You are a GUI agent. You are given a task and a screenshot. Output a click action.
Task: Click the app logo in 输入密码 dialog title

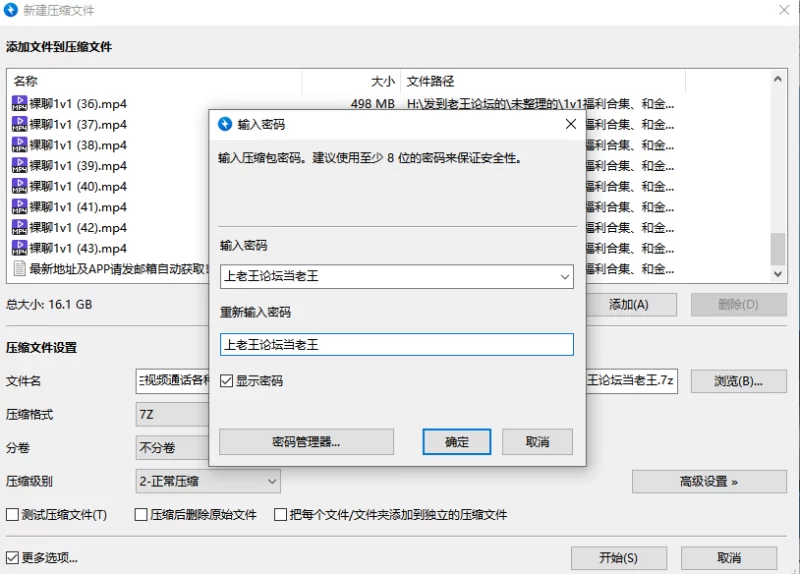tap(225, 124)
